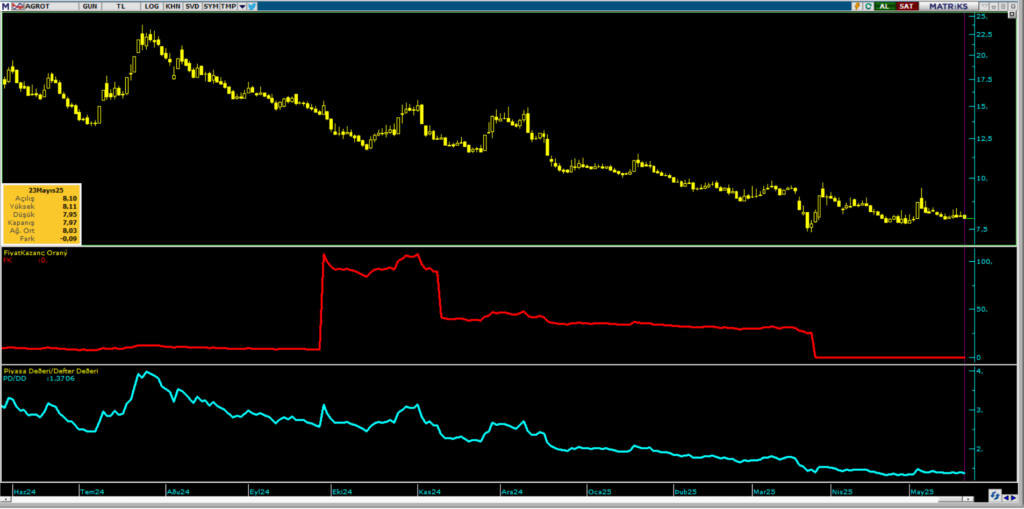
Task: Toggle the SVD button
Action: [x=192, y=6]
